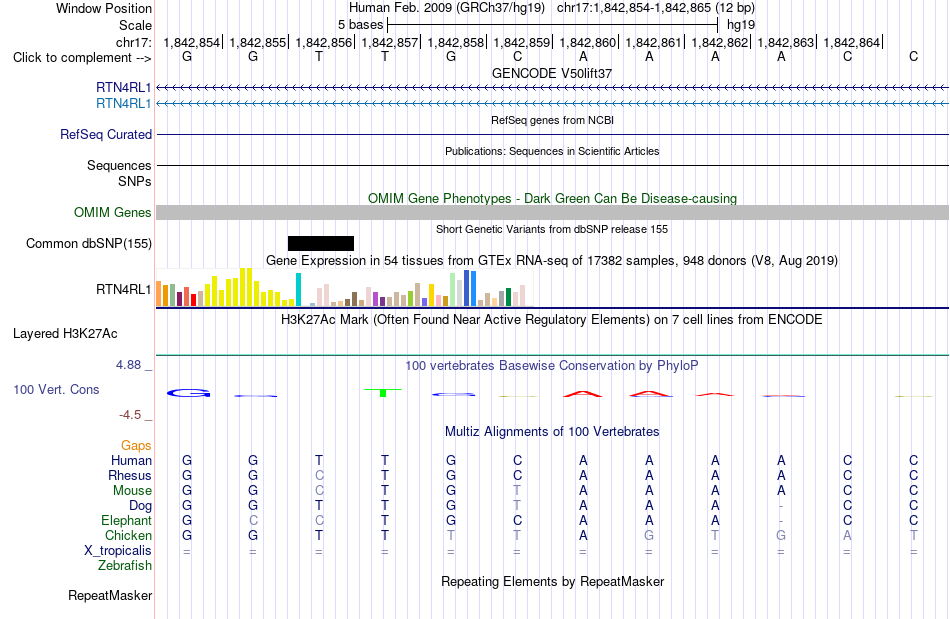The image size is (950, 619).
Task: Click the H3K27Ac Mark ENCODE title
Action: pyautogui.click(x=552, y=319)
